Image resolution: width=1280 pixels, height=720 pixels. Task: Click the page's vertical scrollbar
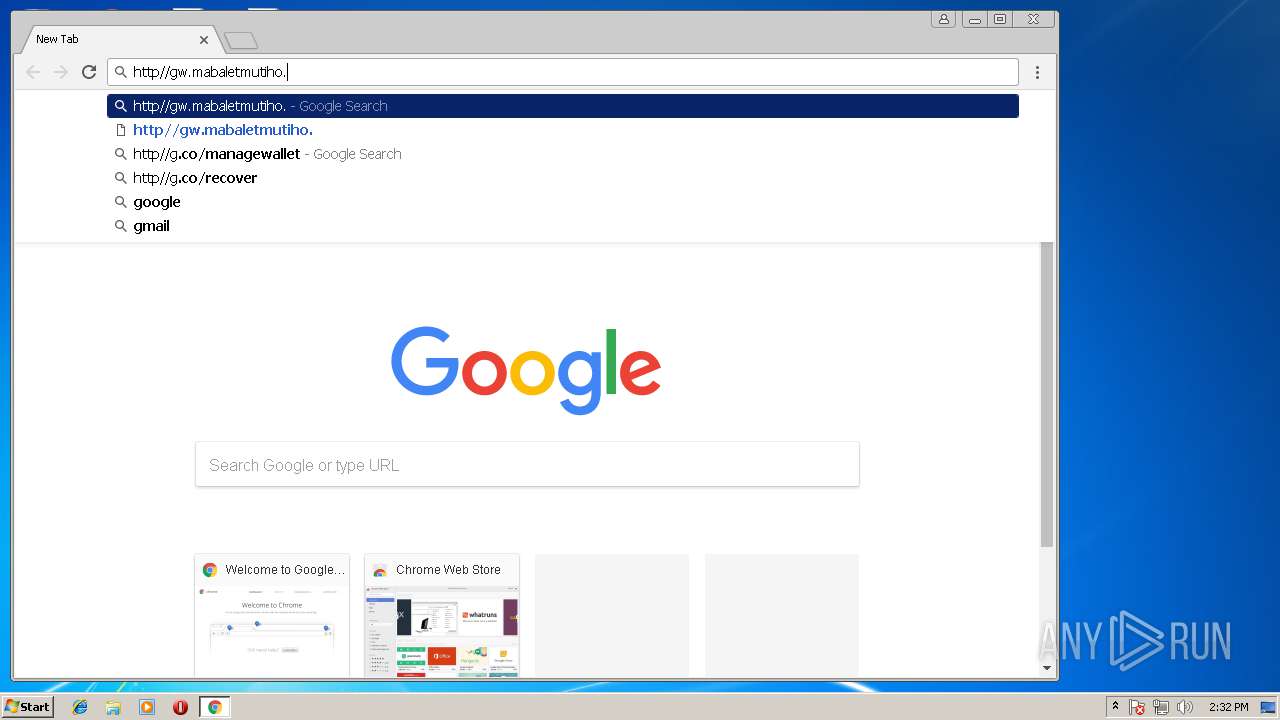(1047, 394)
